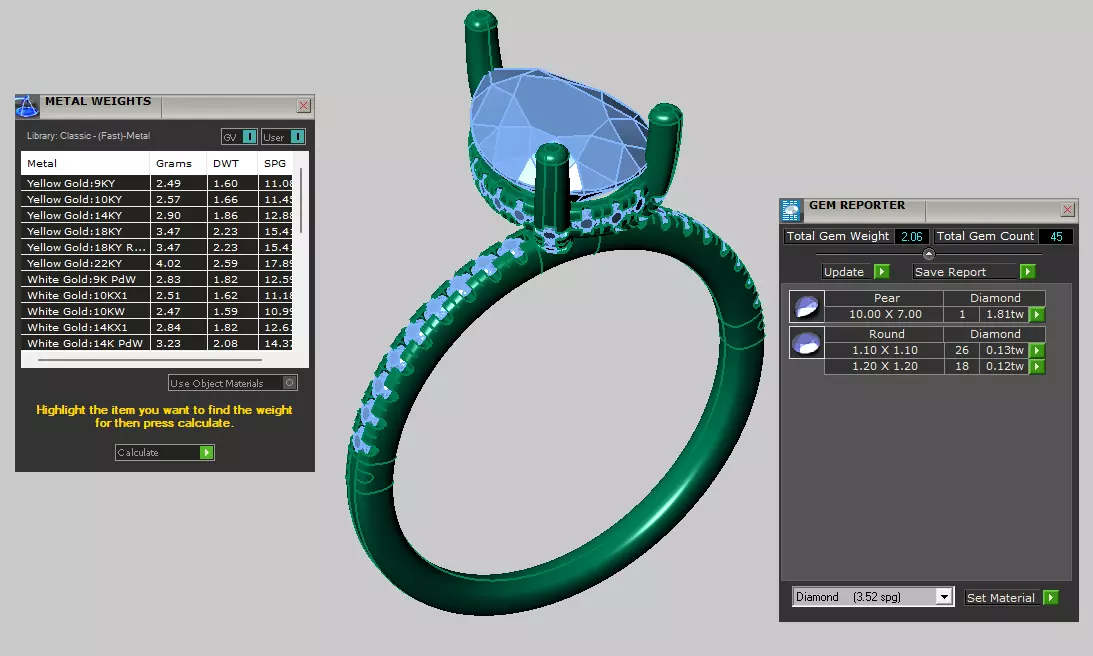Click the 10.00 X 7.00 size cell
Image resolution: width=1093 pixels, height=656 pixels.
coord(885,314)
